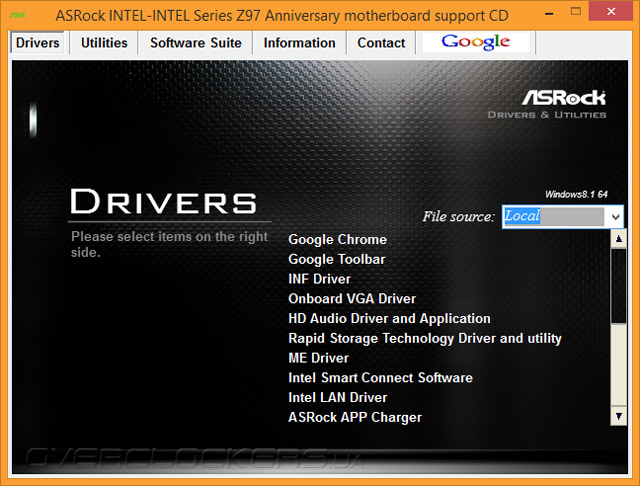Screen dimensions: 640x486
Task: Switch to the Information tab
Action: pyautogui.click(x=299, y=43)
